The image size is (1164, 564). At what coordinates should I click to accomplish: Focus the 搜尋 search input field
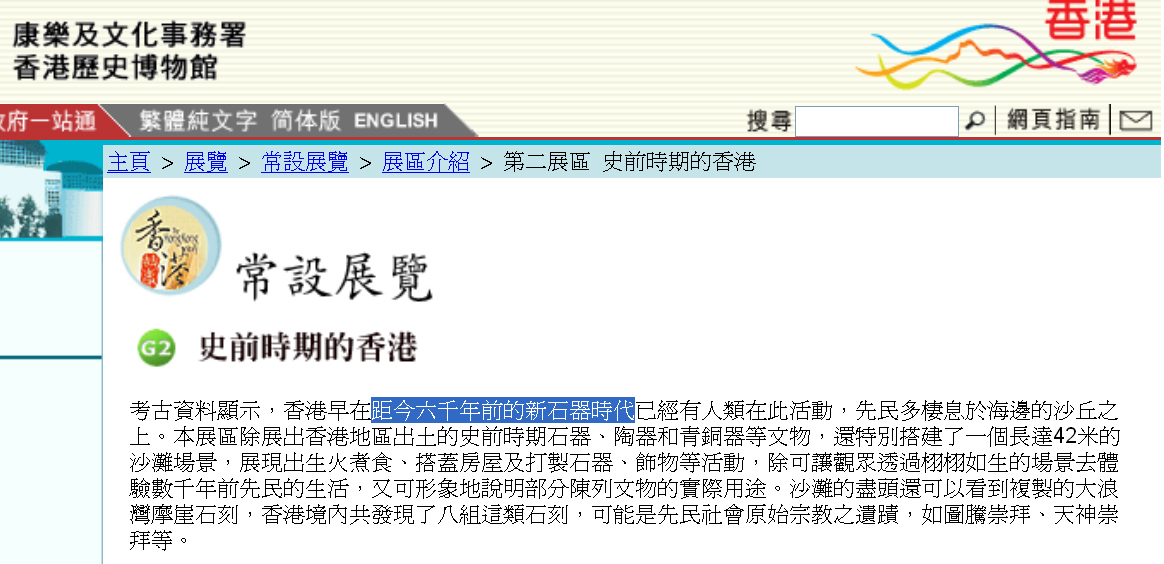(877, 122)
